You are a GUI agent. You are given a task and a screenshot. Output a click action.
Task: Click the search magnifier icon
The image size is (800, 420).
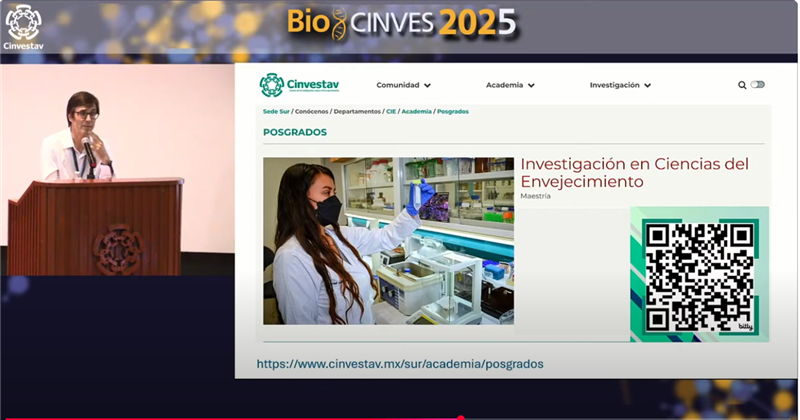click(742, 85)
